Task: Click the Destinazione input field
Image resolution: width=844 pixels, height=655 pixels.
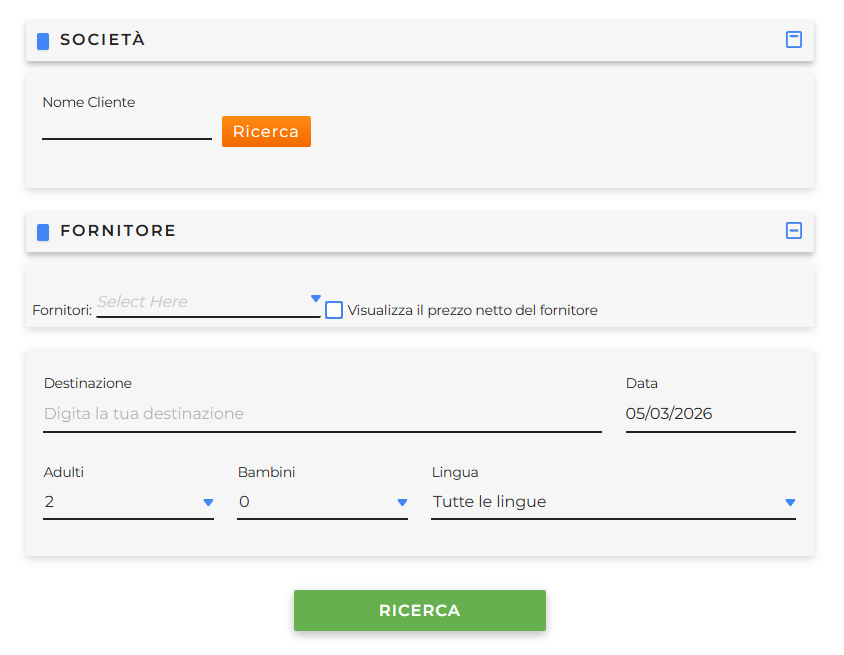Action: (322, 414)
